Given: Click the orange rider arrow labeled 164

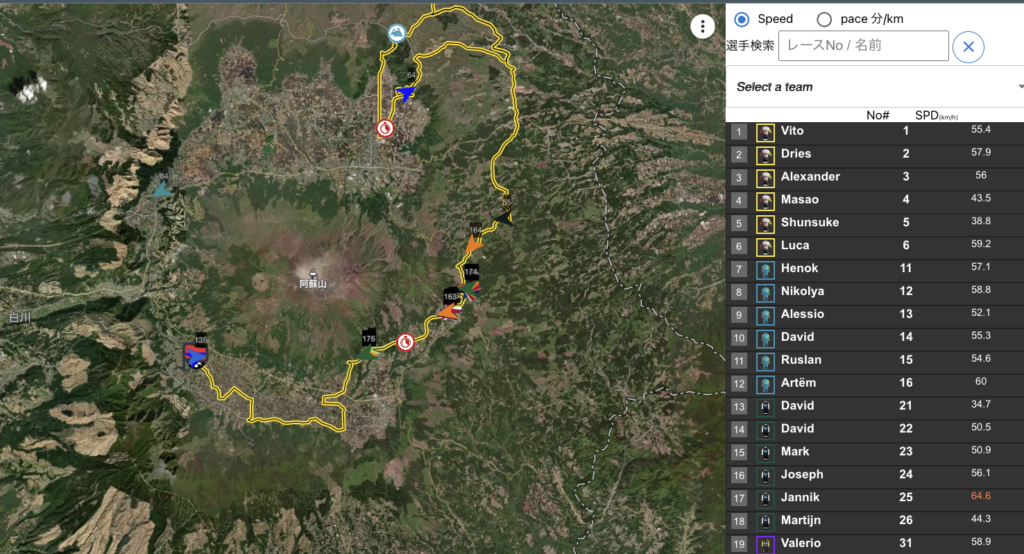Looking at the screenshot, I should pyautogui.click(x=474, y=241).
